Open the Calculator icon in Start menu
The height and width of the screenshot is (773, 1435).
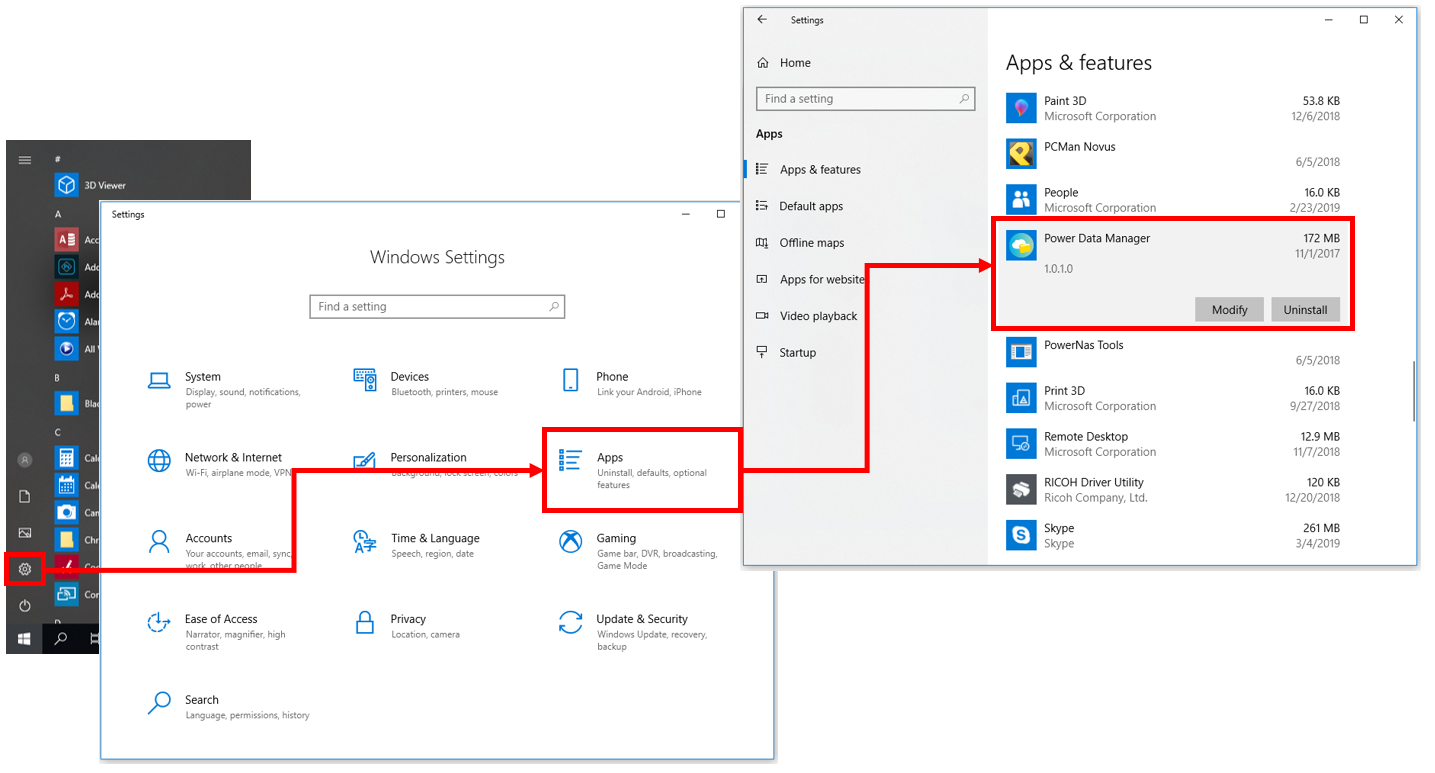pos(67,458)
